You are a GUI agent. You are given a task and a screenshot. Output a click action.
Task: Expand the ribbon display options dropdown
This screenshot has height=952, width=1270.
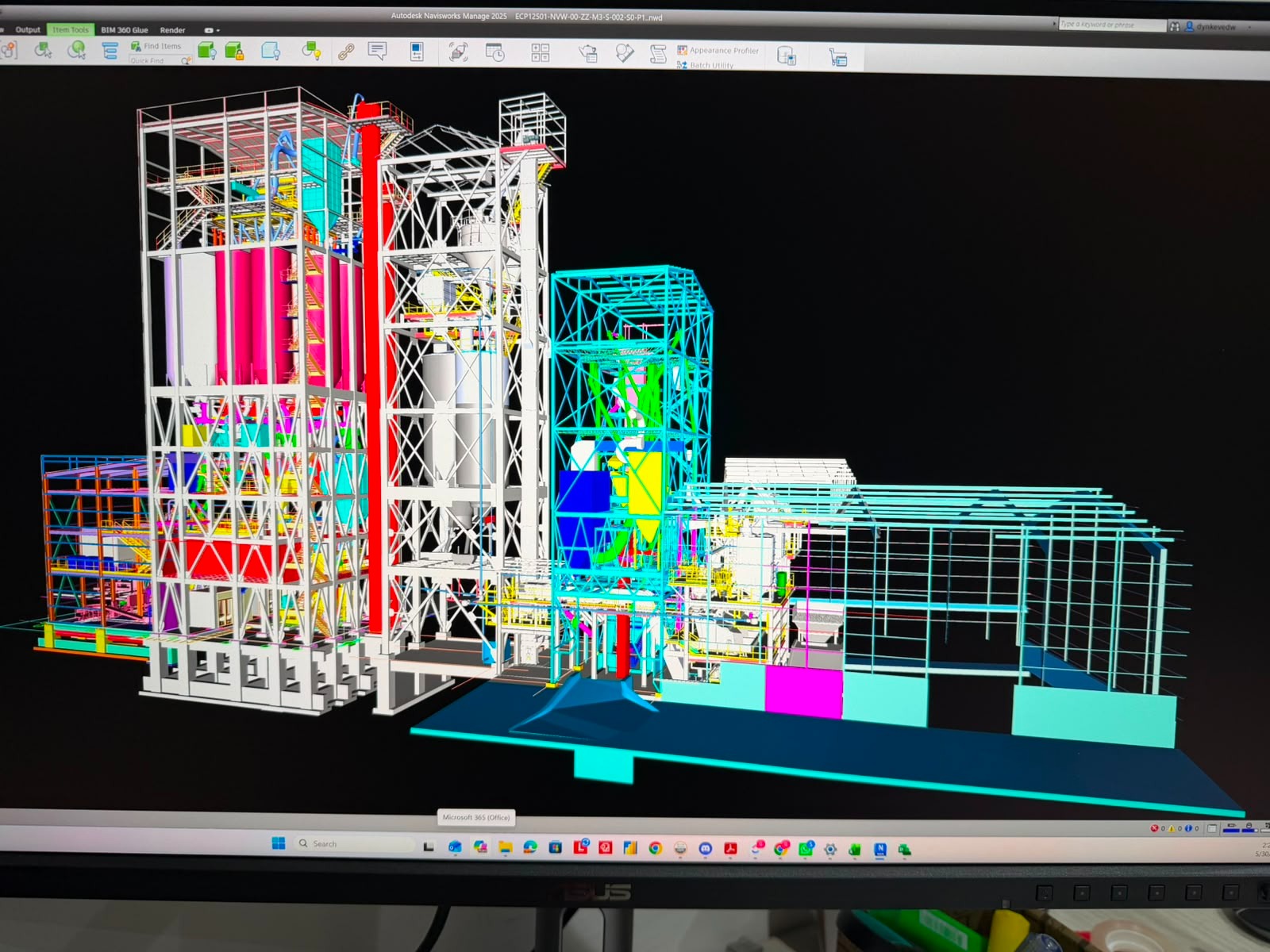click(212, 30)
